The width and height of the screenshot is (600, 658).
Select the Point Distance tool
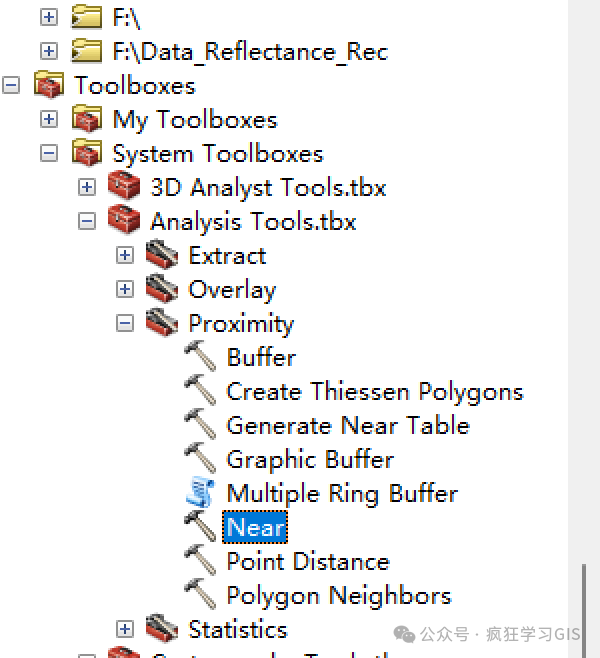point(308,561)
